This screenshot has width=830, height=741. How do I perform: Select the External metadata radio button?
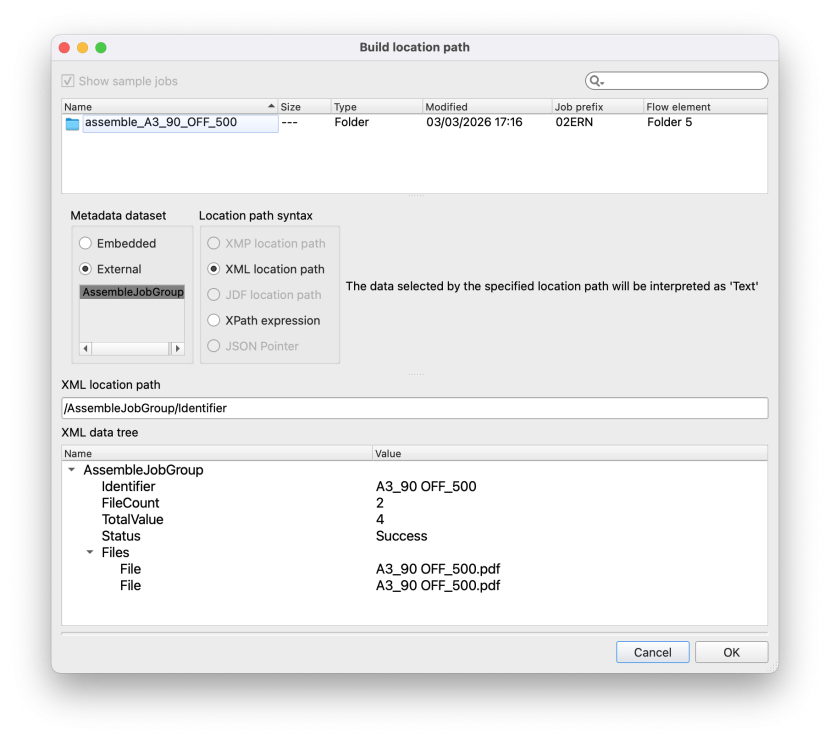point(85,269)
